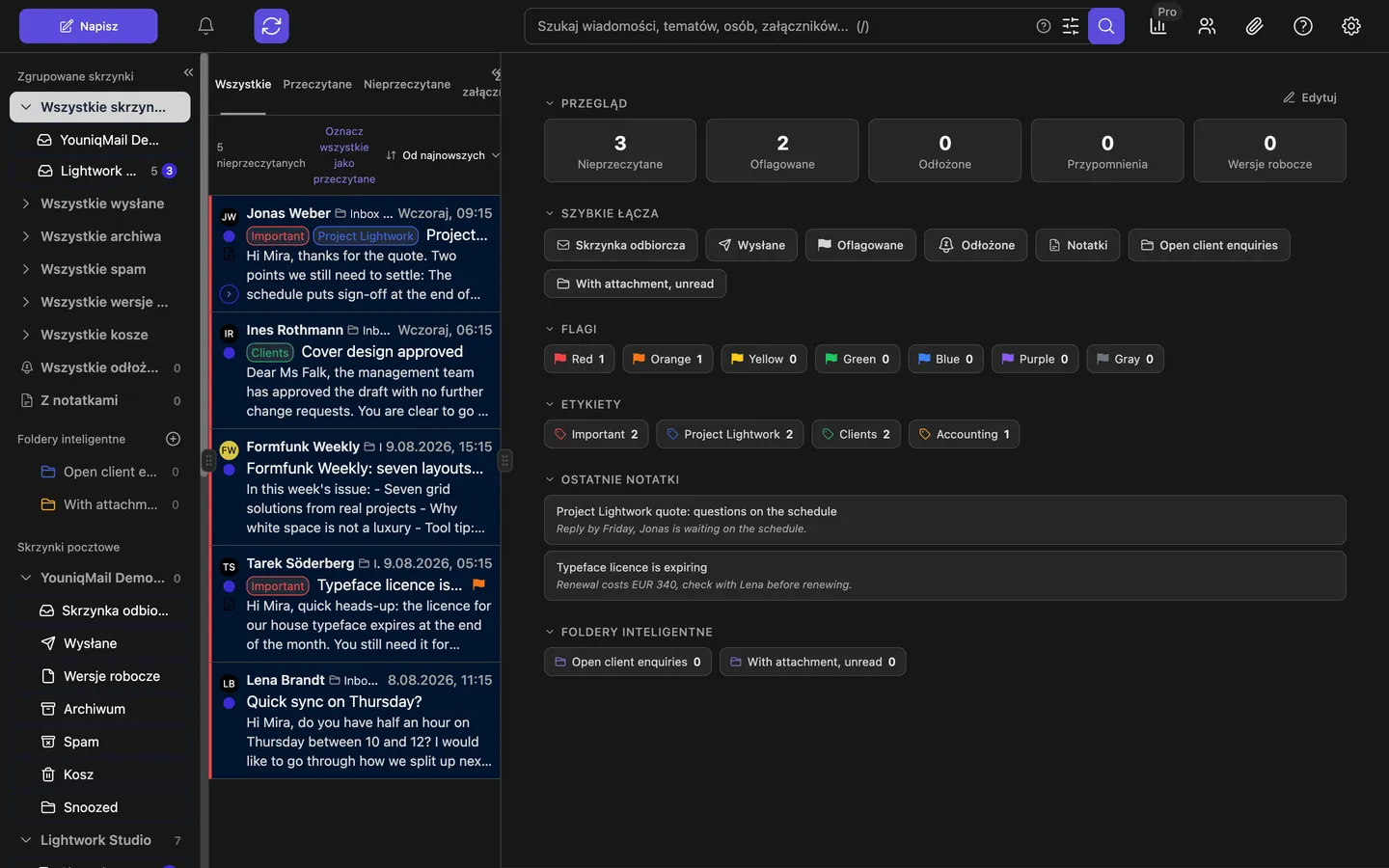Switch to the Wszystkie tab

click(243, 85)
